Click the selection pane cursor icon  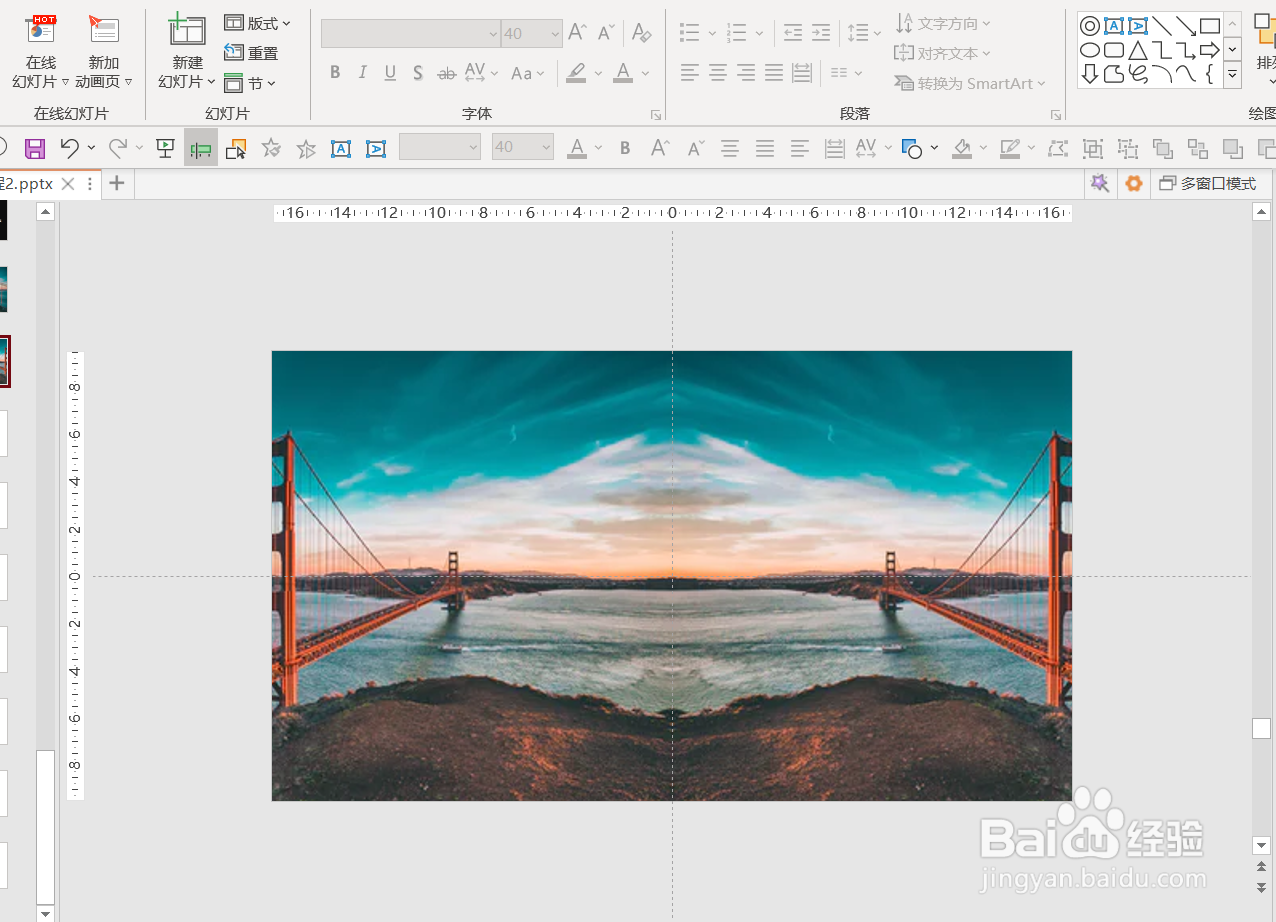pos(236,149)
